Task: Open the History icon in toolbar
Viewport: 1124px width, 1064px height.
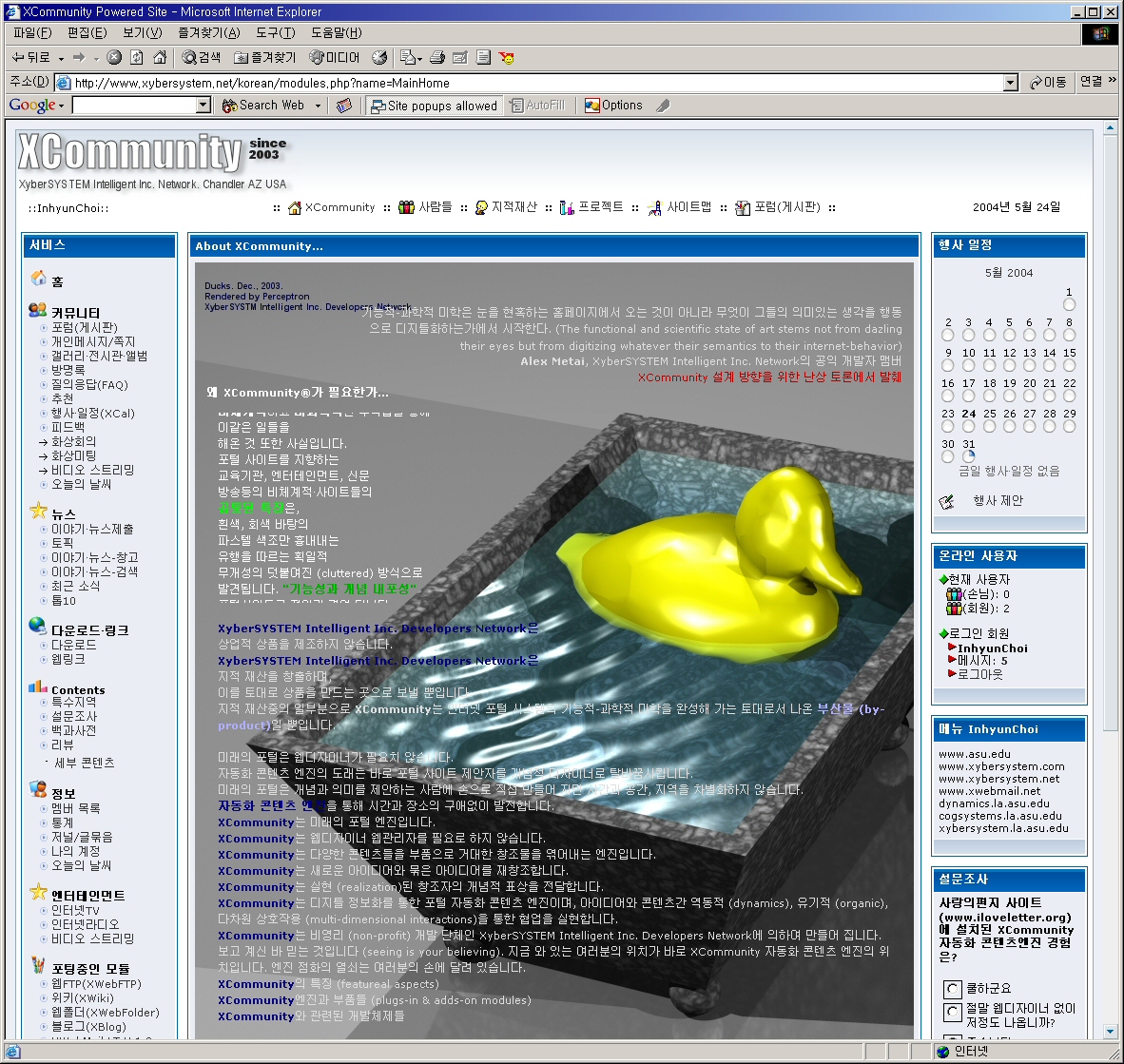Action: pyautogui.click(x=379, y=57)
